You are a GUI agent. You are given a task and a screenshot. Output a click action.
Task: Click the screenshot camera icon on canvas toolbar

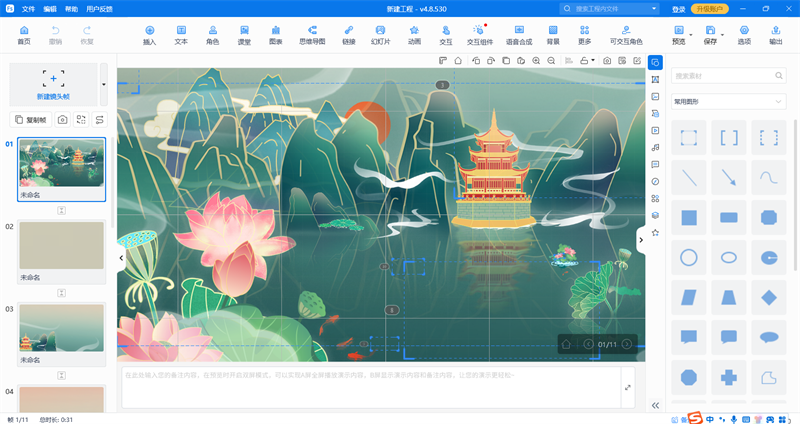pyautogui.click(x=607, y=61)
